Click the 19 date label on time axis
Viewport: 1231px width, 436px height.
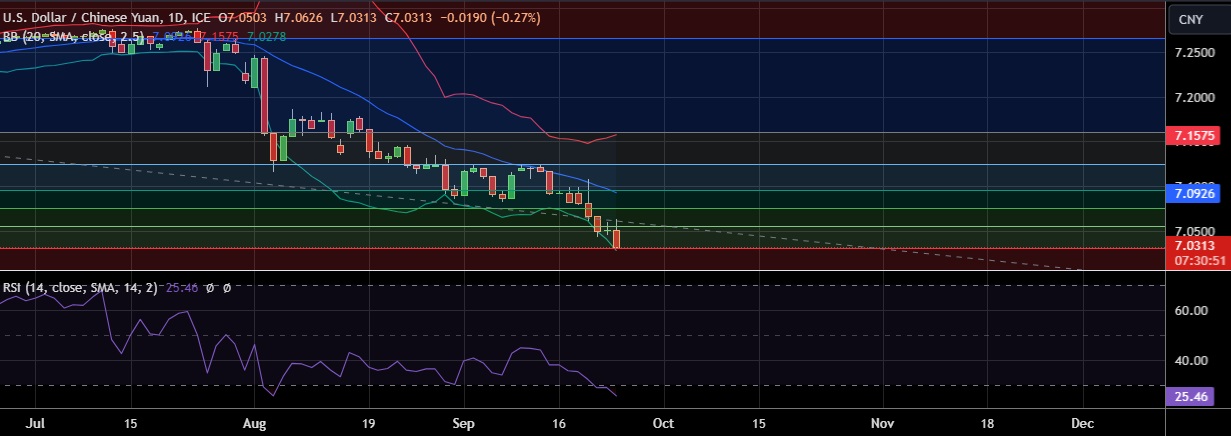[368, 423]
